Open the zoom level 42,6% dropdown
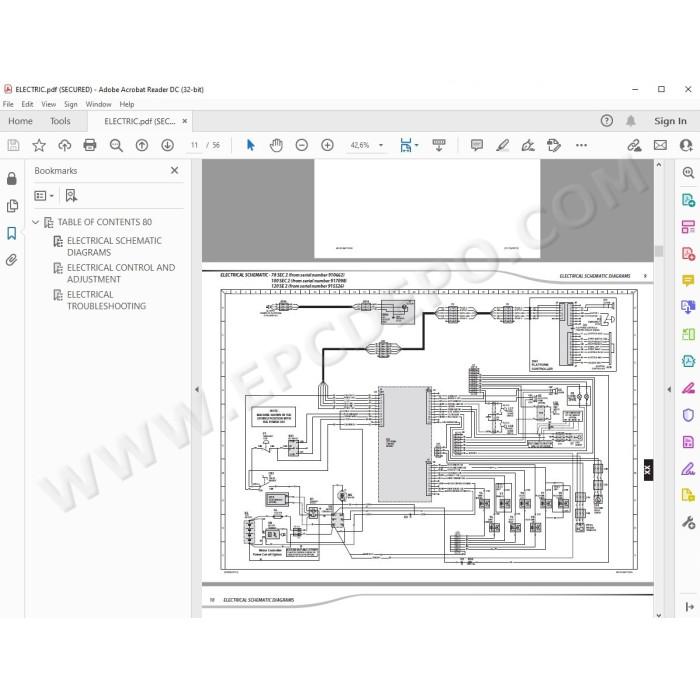This screenshot has height=700, width=700. 380,145
